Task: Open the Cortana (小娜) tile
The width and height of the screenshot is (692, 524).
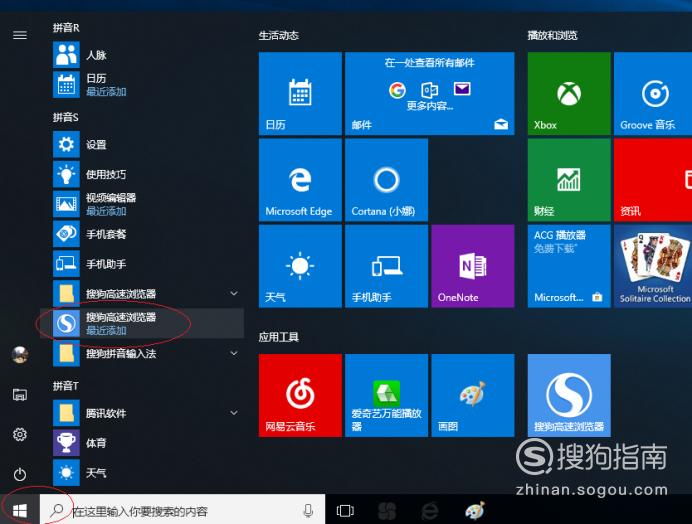Action: click(x=386, y=180)
